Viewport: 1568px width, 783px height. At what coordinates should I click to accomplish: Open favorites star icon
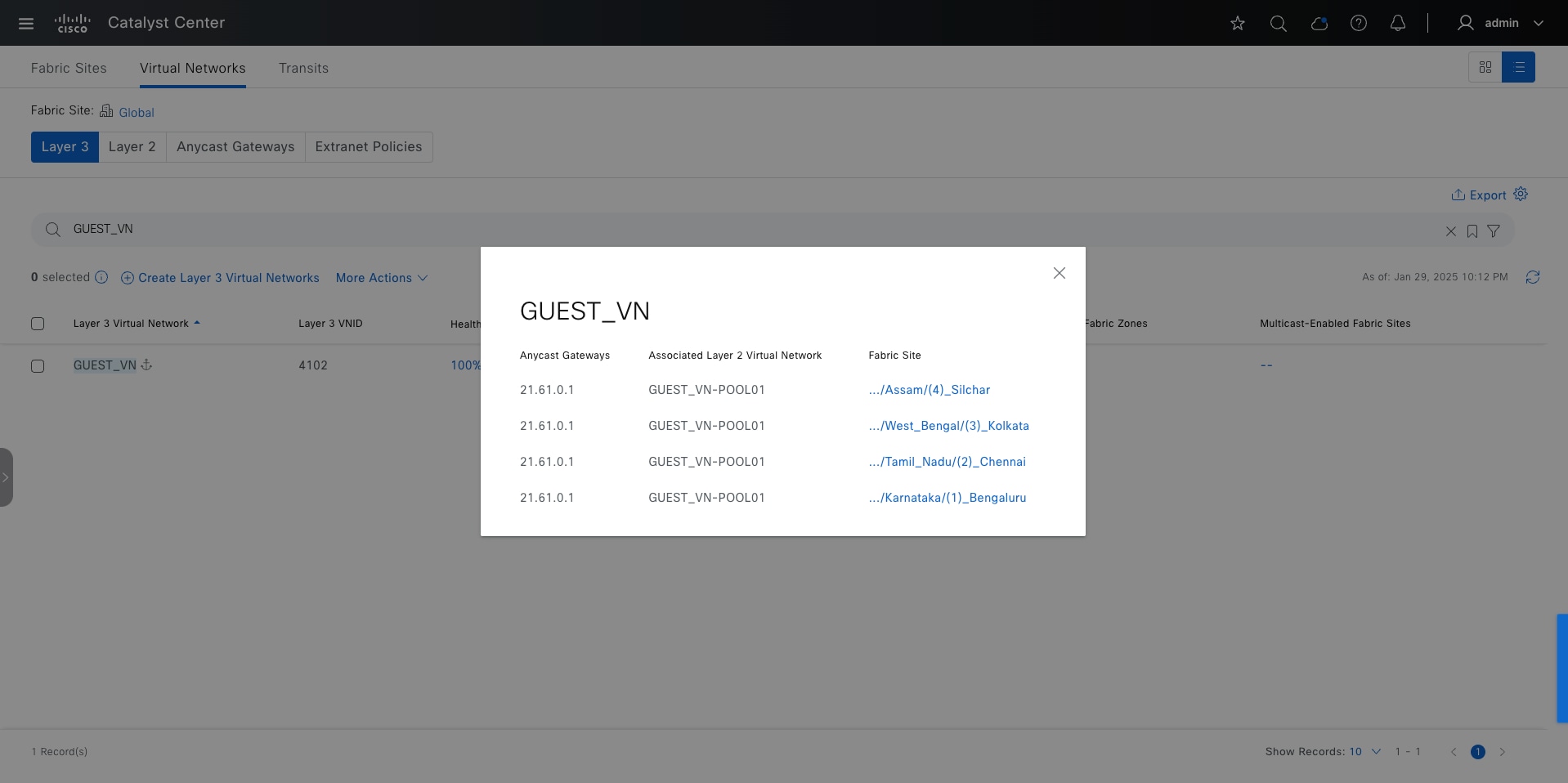pyautogui.click(x=1238, y=23)
